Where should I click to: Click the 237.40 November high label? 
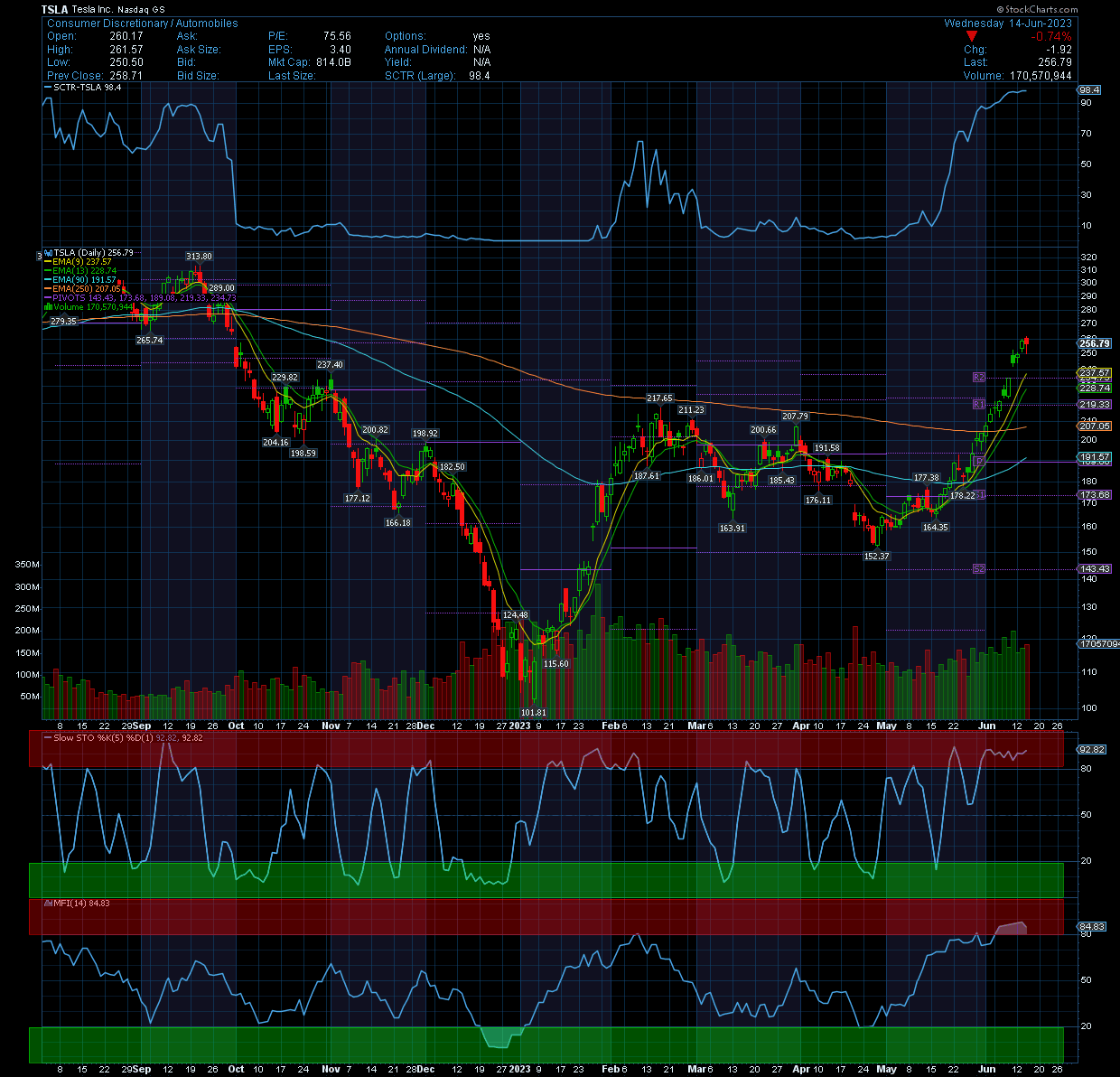click(330, 365)
